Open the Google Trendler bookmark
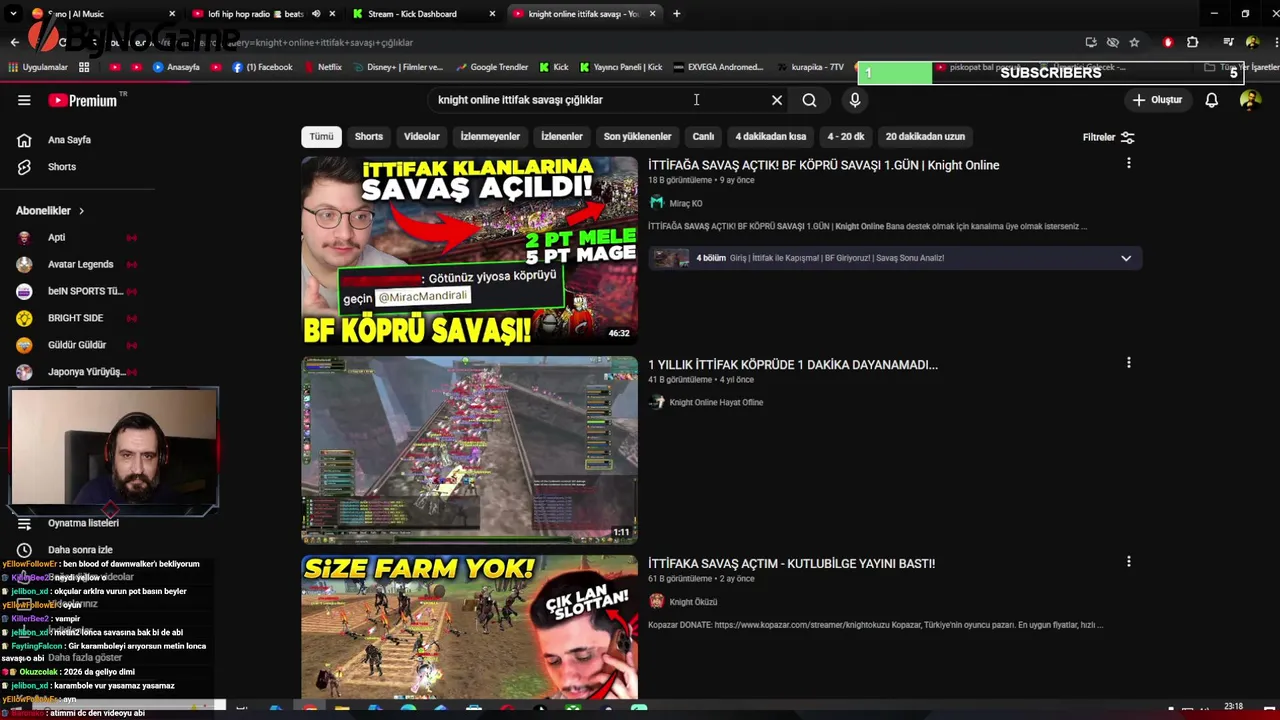Screen dimensions: 1280x720 492,68
